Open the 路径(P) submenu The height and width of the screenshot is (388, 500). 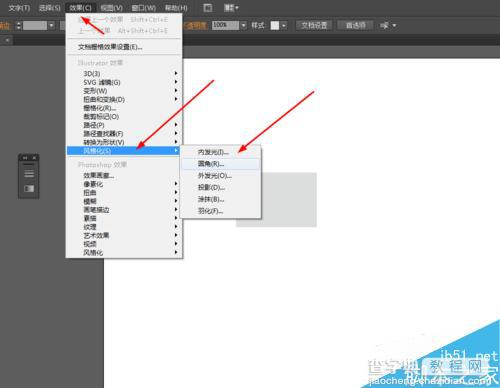point(124,125)
